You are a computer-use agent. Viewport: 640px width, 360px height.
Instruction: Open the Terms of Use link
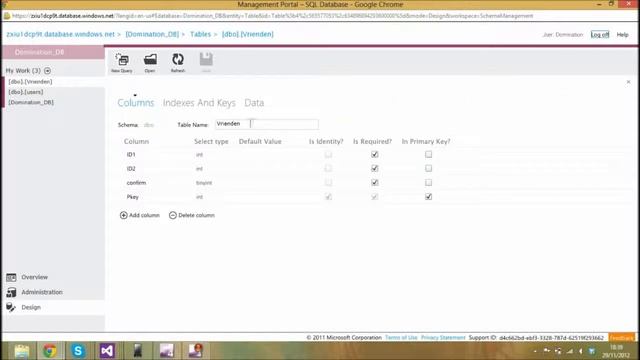pos(401,338)
